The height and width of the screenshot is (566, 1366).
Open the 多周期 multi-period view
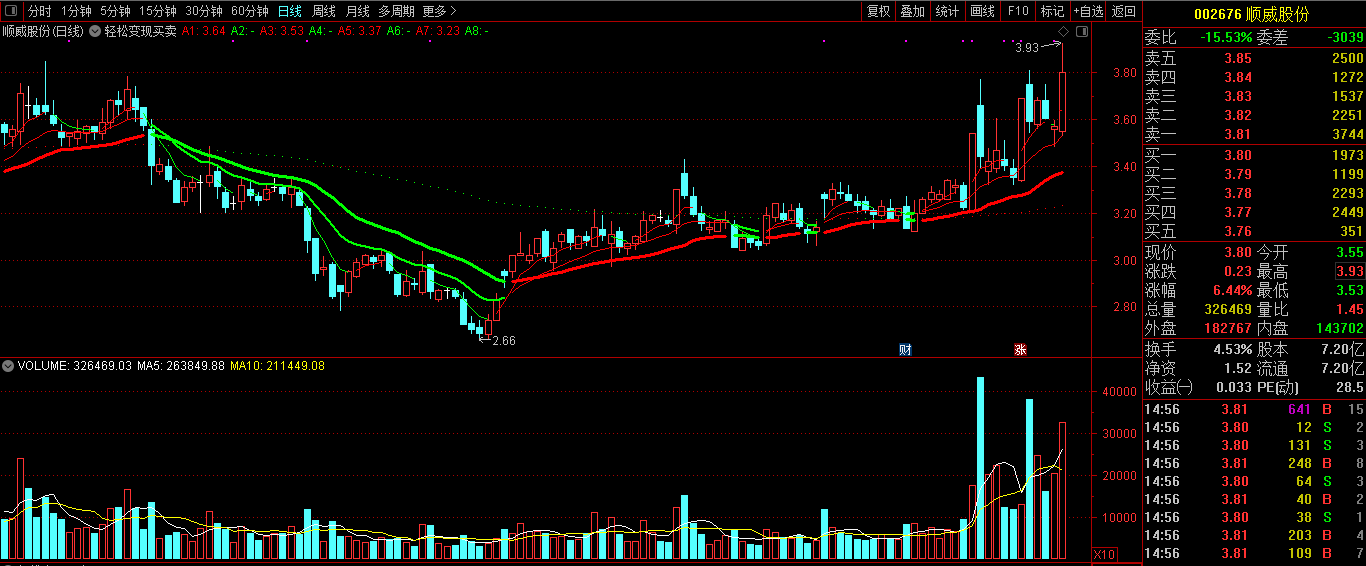(x=396, y=11)
